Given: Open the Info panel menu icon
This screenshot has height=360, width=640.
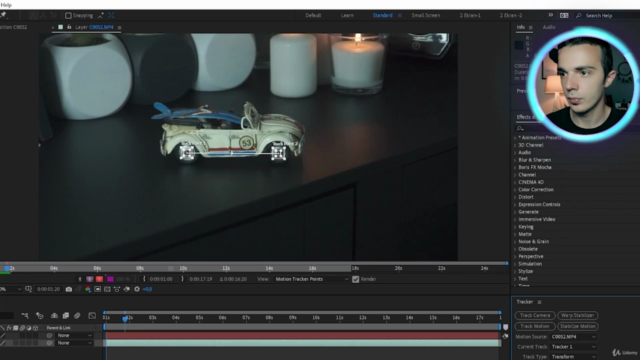Looking at the screenshot, I should pyautogui.click(x=531, y=27).
